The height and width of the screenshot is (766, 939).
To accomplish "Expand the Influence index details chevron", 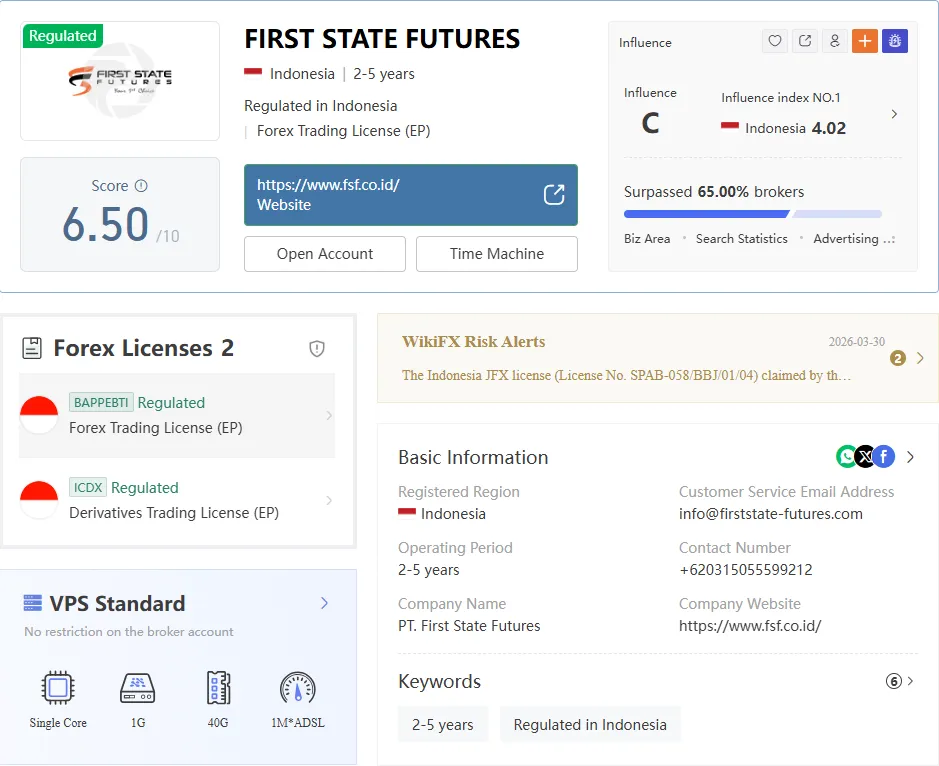I will tap(894, 114).
